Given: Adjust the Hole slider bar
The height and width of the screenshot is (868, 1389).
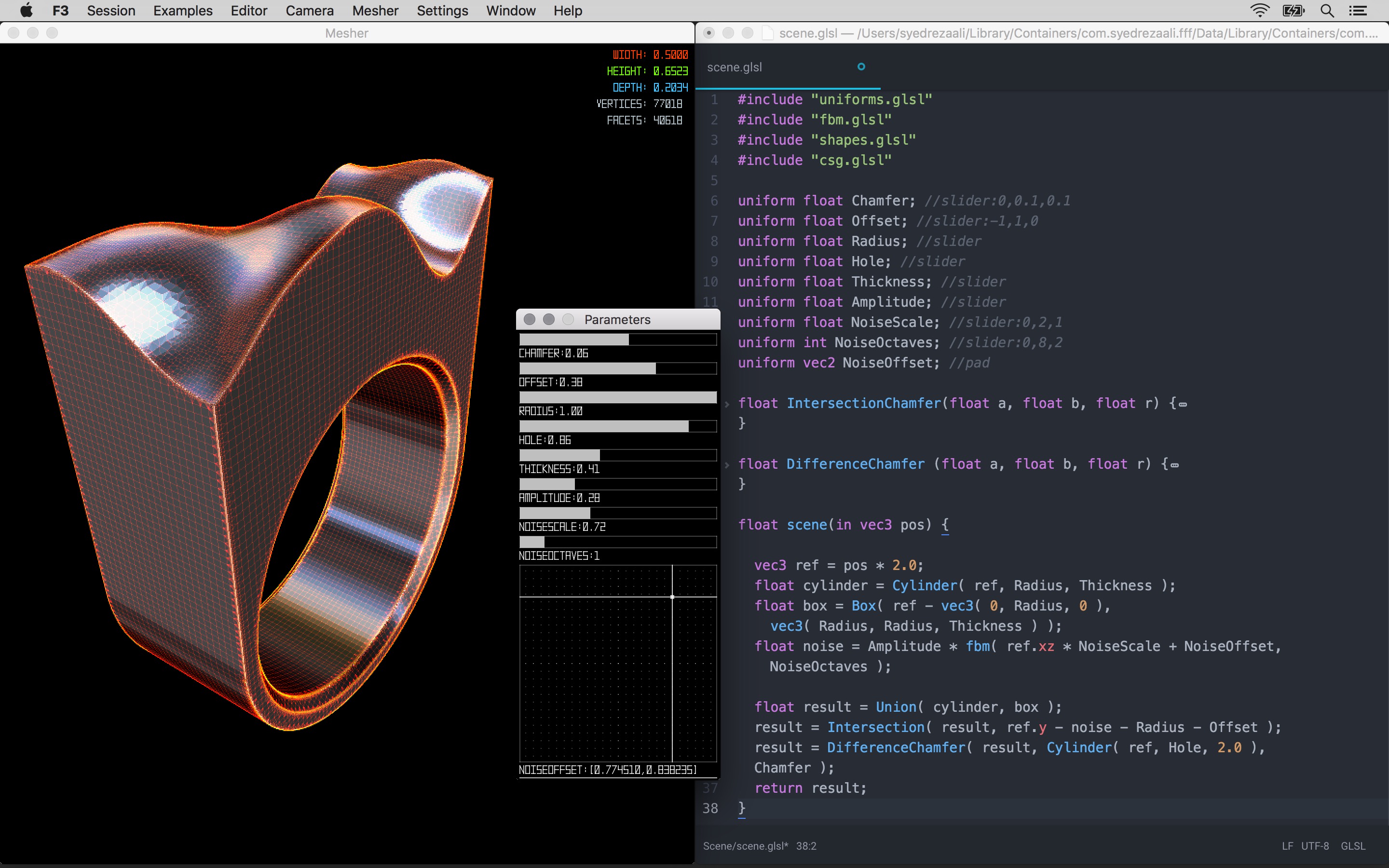Looking at the screenshot, I should tap(618, 426).
